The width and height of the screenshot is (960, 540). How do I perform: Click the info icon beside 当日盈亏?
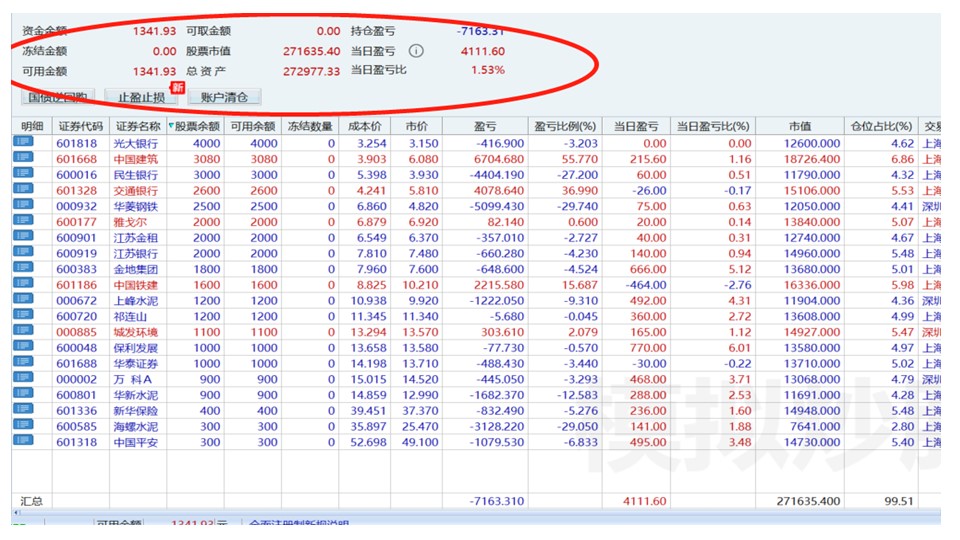tap(417, 51)
